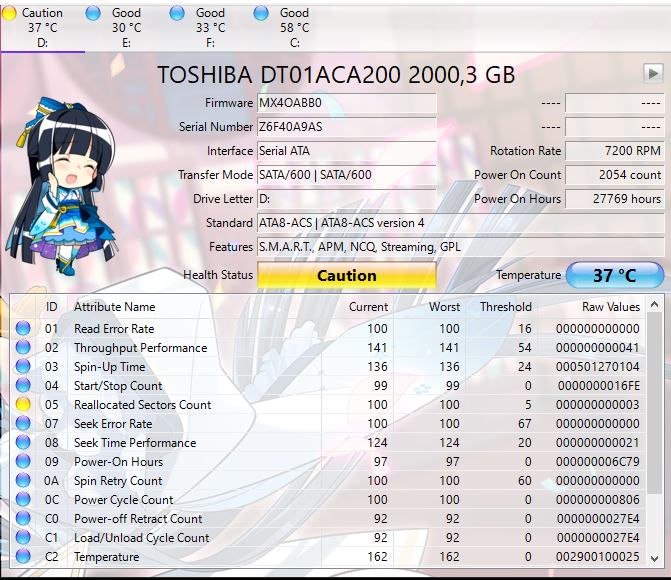This screenshot has width=671, height=580.
Task: Switch to the E: drive tab
Action: click(x=127, y=28)
